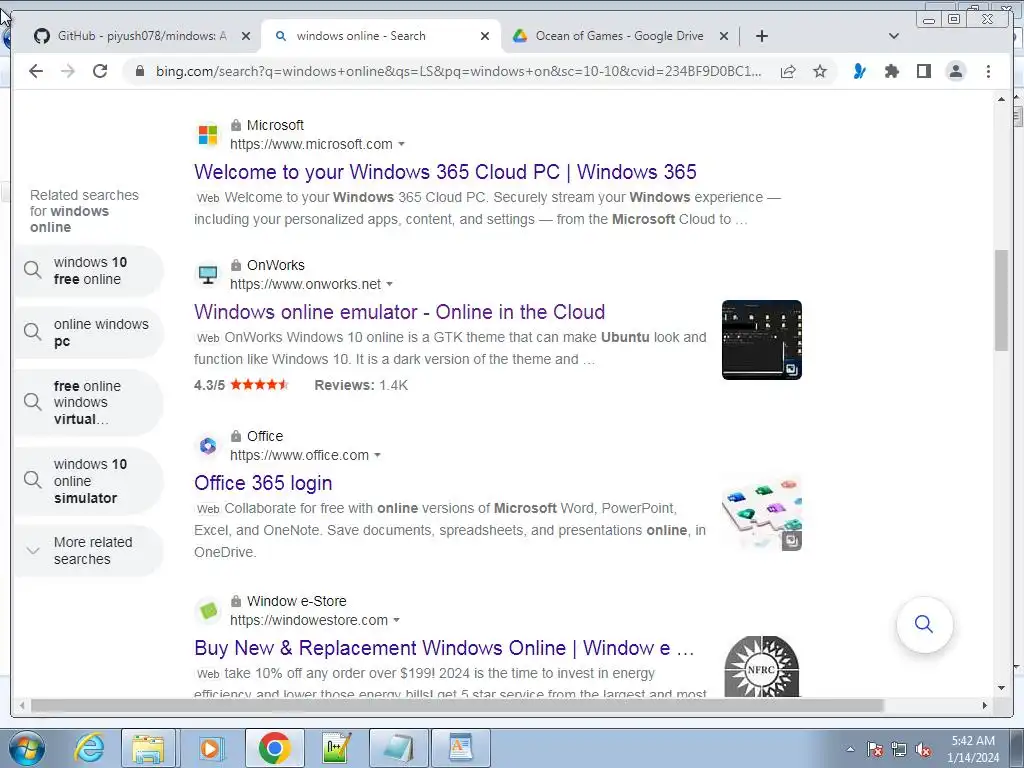Click the scroll down arrow
Image resolution: width=1024 pixels, height=768 pixels.
point(1001,688)
